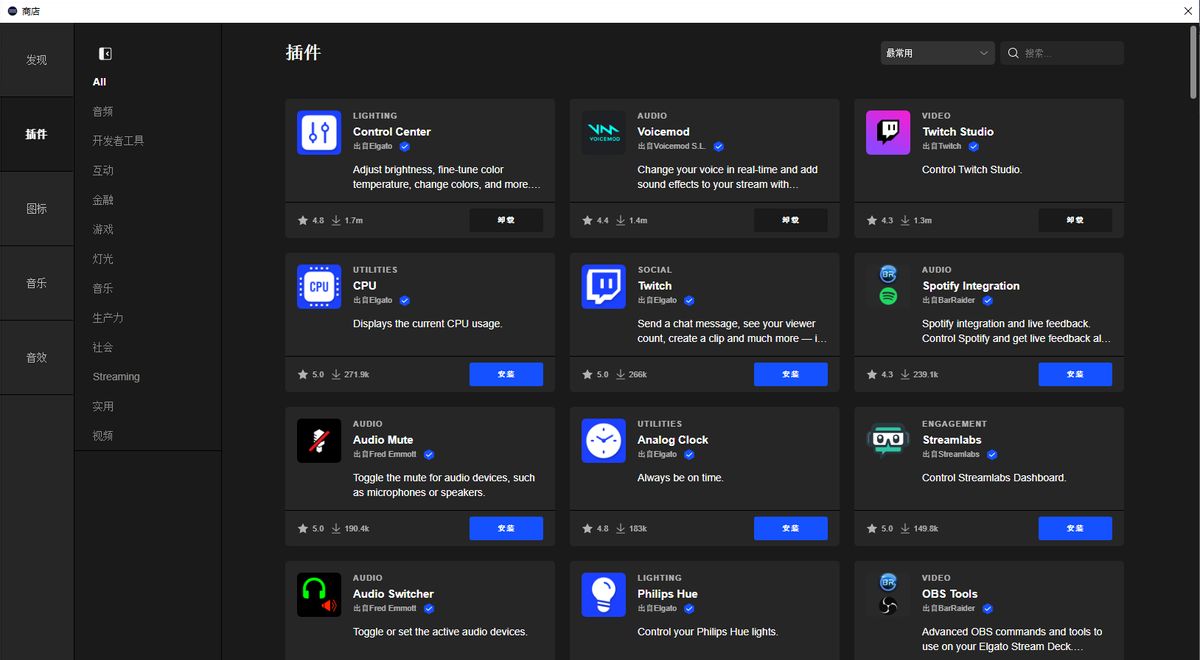The image size is (1200, 660).
Task: Select the 社会 category
Action: point(103,347)
